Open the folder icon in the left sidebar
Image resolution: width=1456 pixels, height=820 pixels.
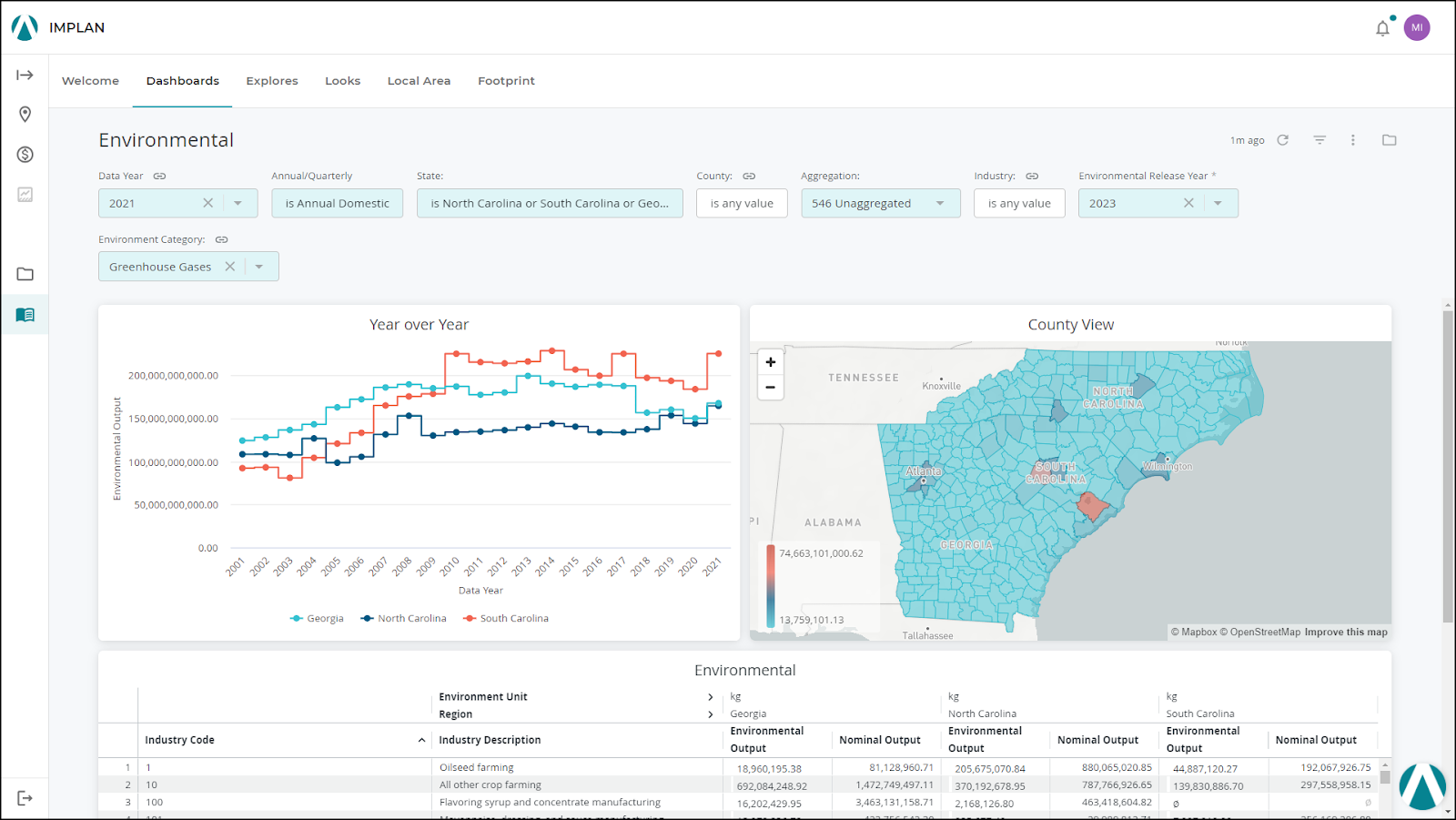coord(25,274)
